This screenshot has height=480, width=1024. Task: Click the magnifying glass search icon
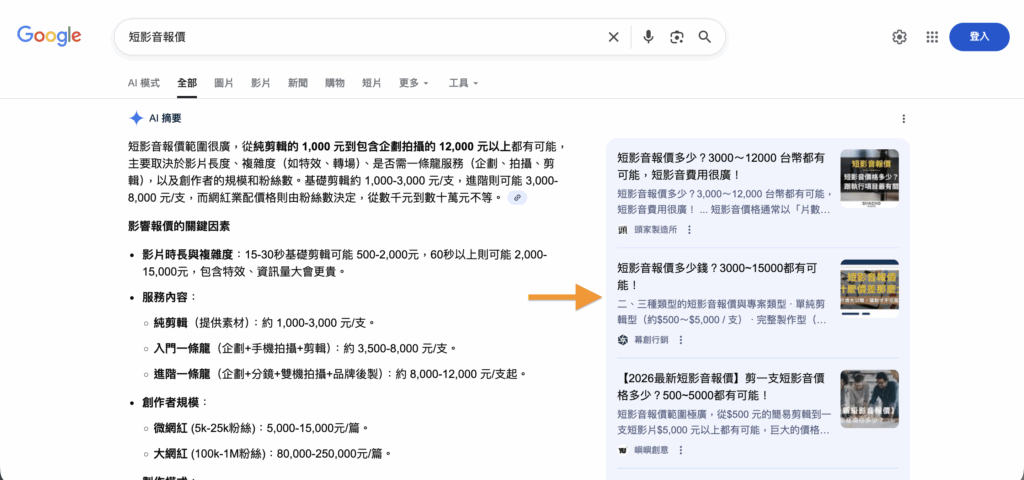(x=705, y=37)
